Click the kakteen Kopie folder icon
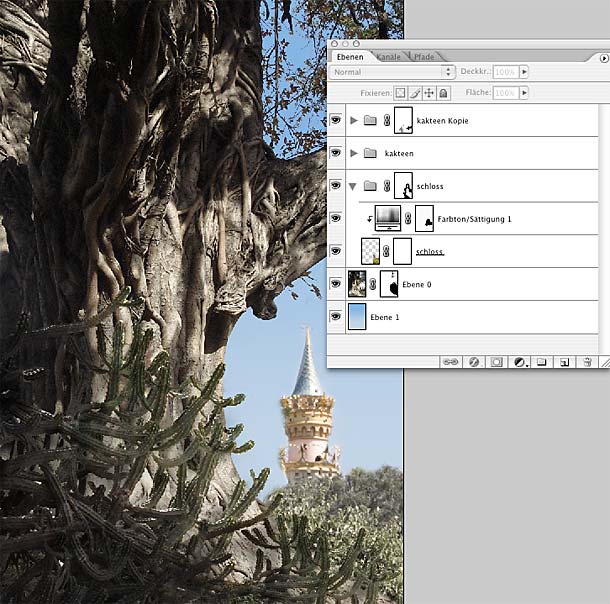Screen dimensions: 610x604 click(x=370, y=120)
